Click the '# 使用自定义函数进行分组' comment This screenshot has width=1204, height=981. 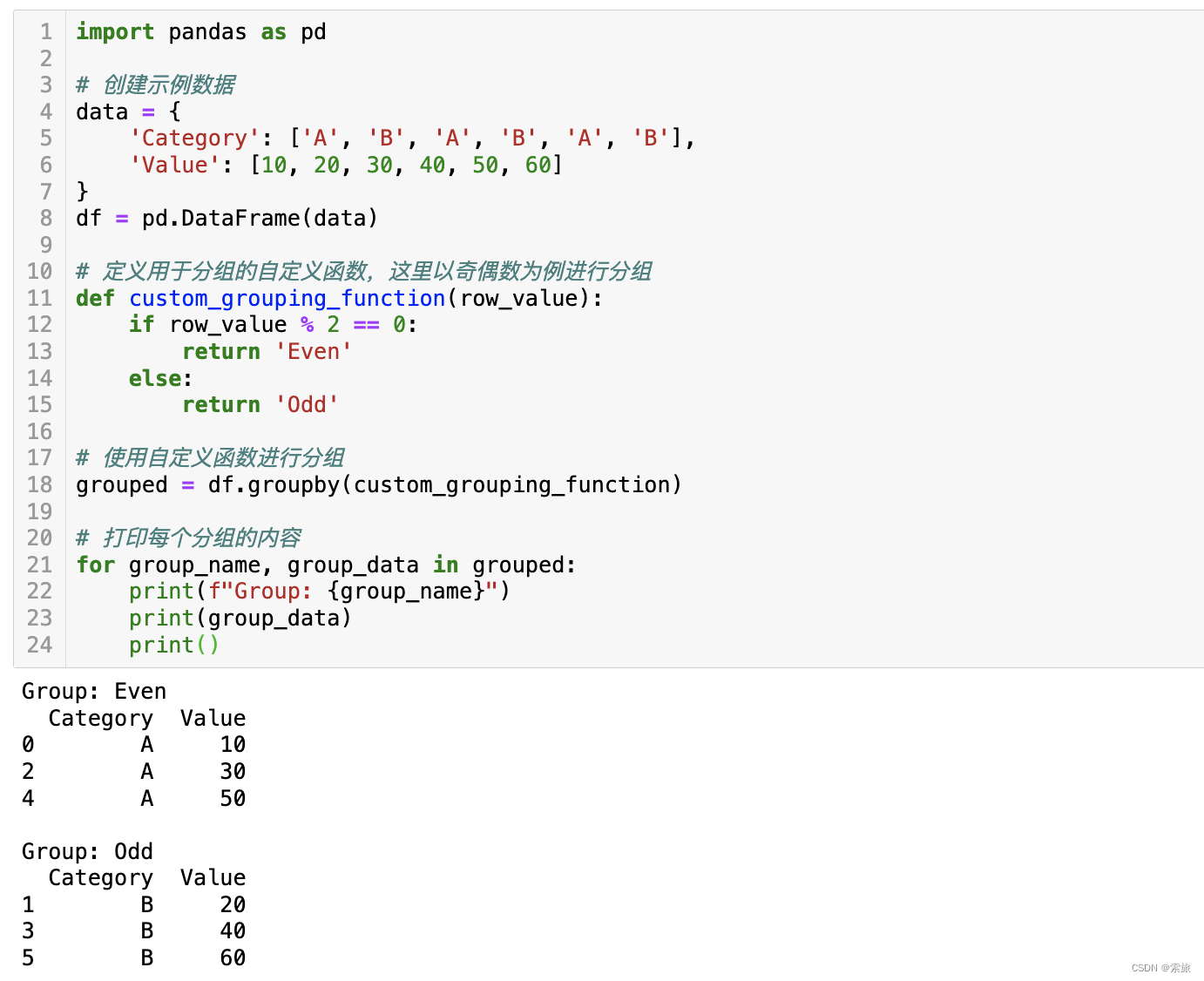(210, 458)
